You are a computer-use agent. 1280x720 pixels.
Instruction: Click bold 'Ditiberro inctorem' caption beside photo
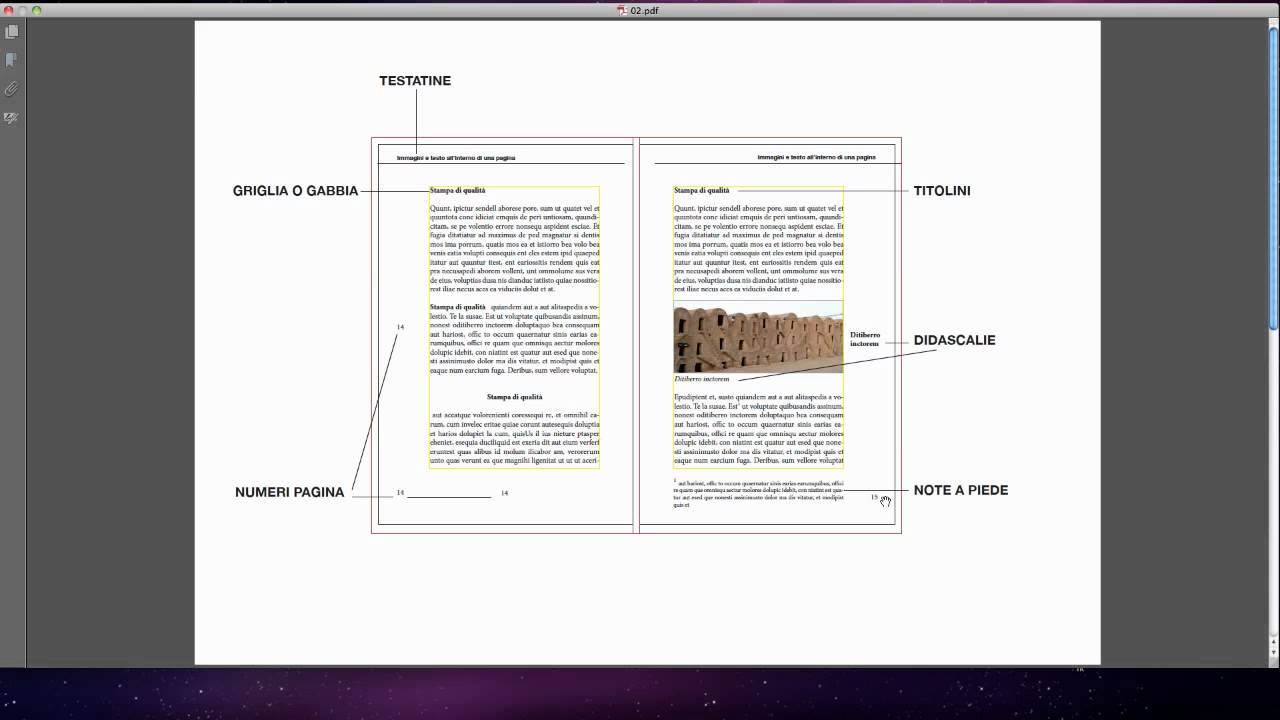pyautogui.click(x=865, y=339)
